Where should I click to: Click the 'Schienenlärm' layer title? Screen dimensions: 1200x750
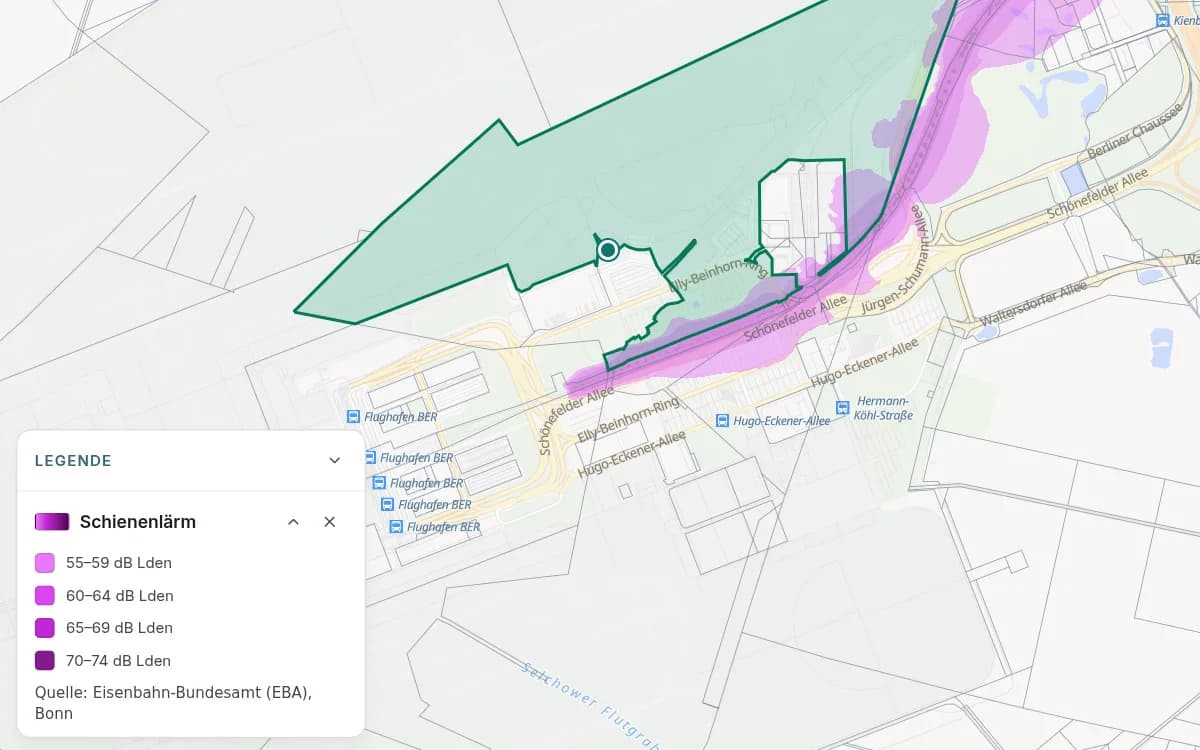[138, 522]
